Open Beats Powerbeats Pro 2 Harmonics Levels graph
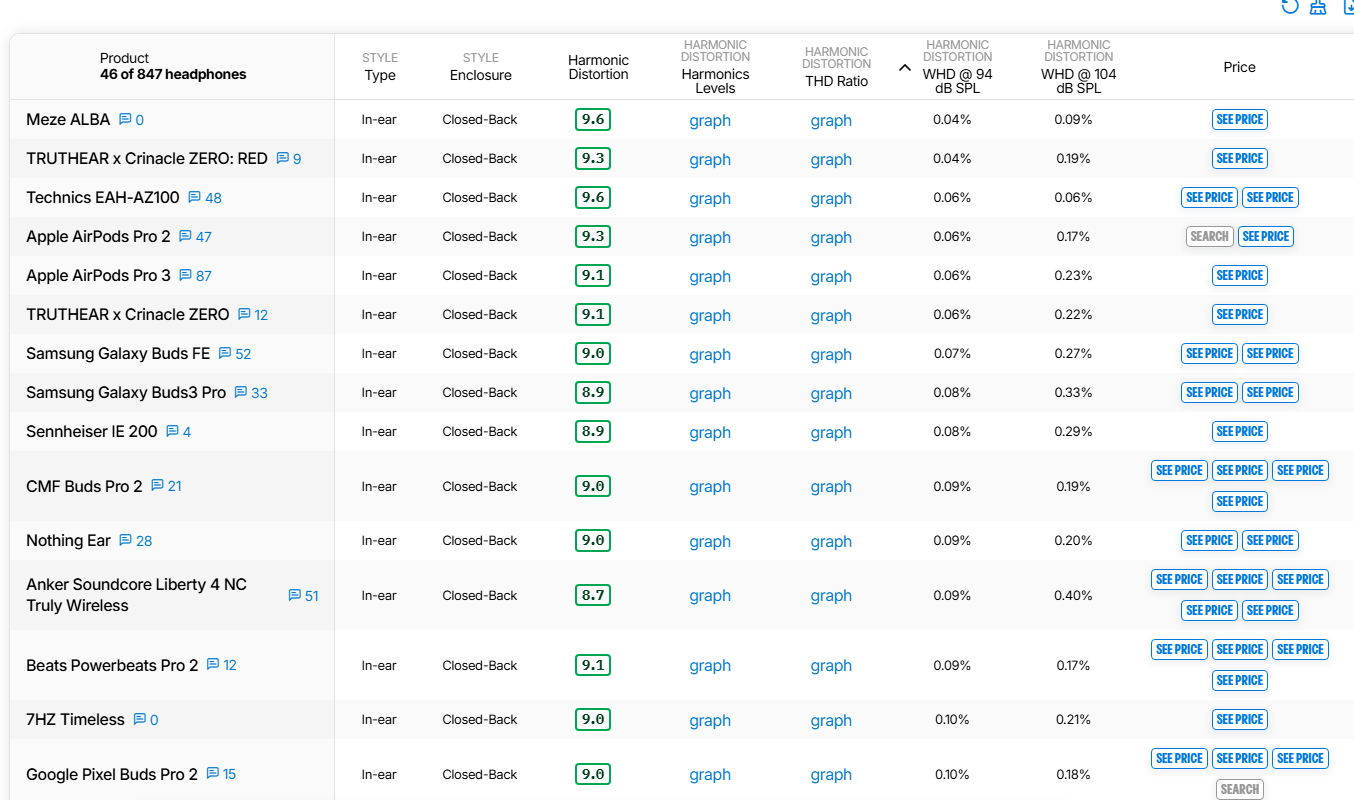The height and width of the screenshot is (800, 1354). (x=710, y=666)
